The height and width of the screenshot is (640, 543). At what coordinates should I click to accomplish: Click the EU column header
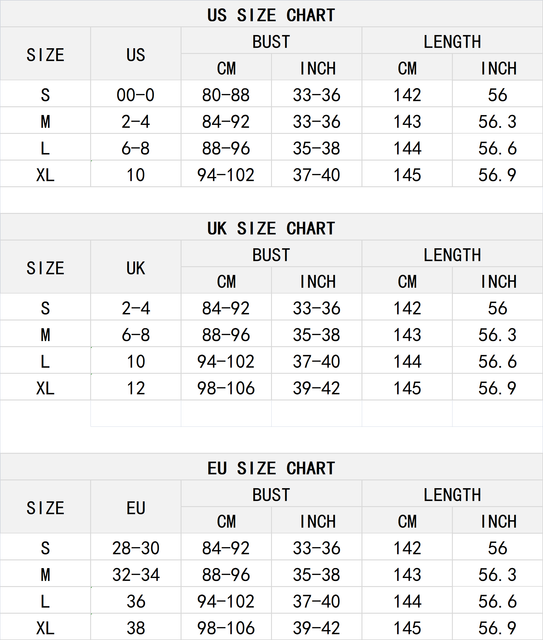(136, 508)
